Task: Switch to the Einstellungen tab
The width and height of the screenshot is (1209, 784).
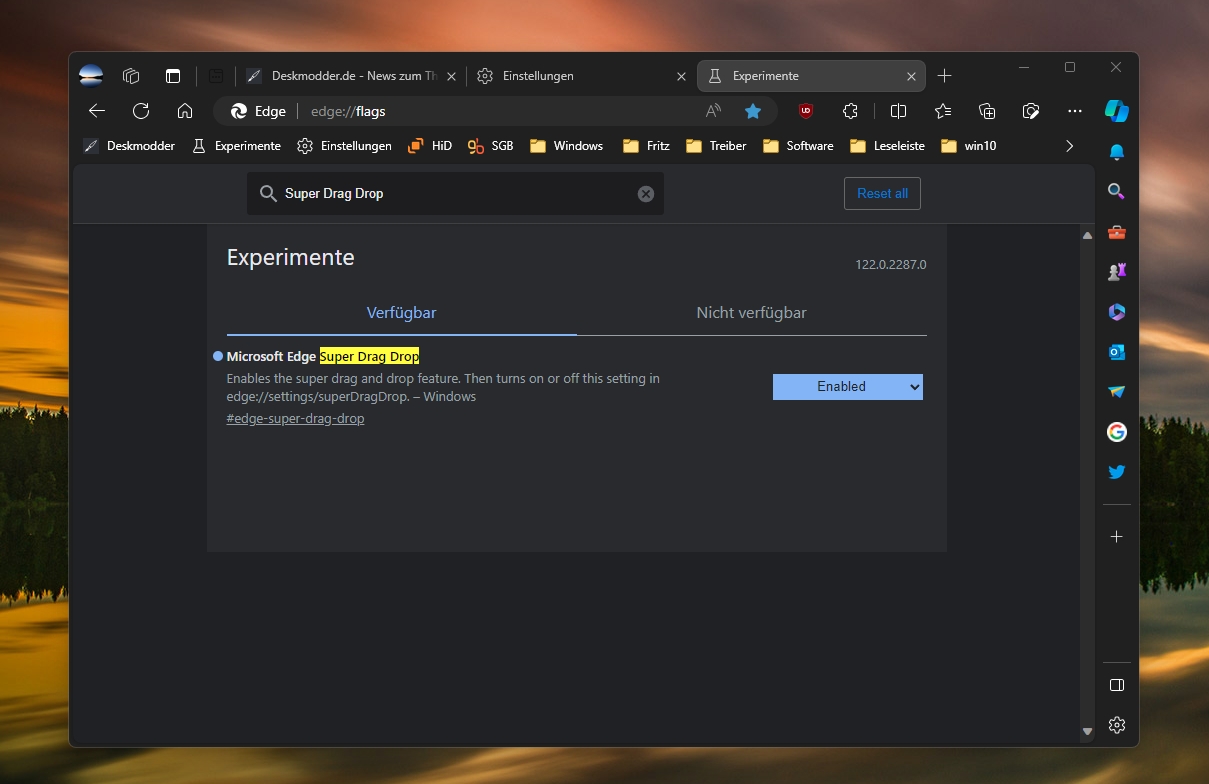Action: point(581,76)
